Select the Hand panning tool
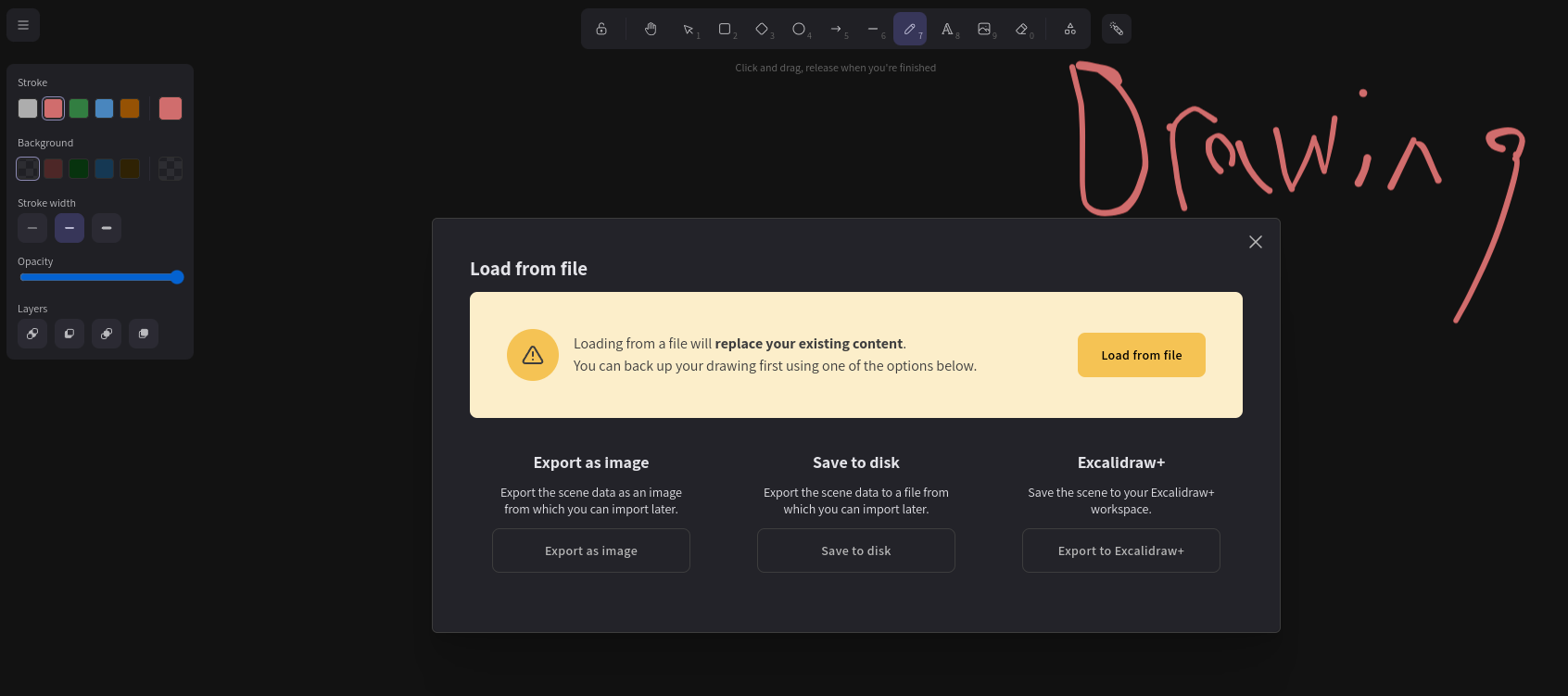The image size is (1568, 696). [x=651, y=29]
